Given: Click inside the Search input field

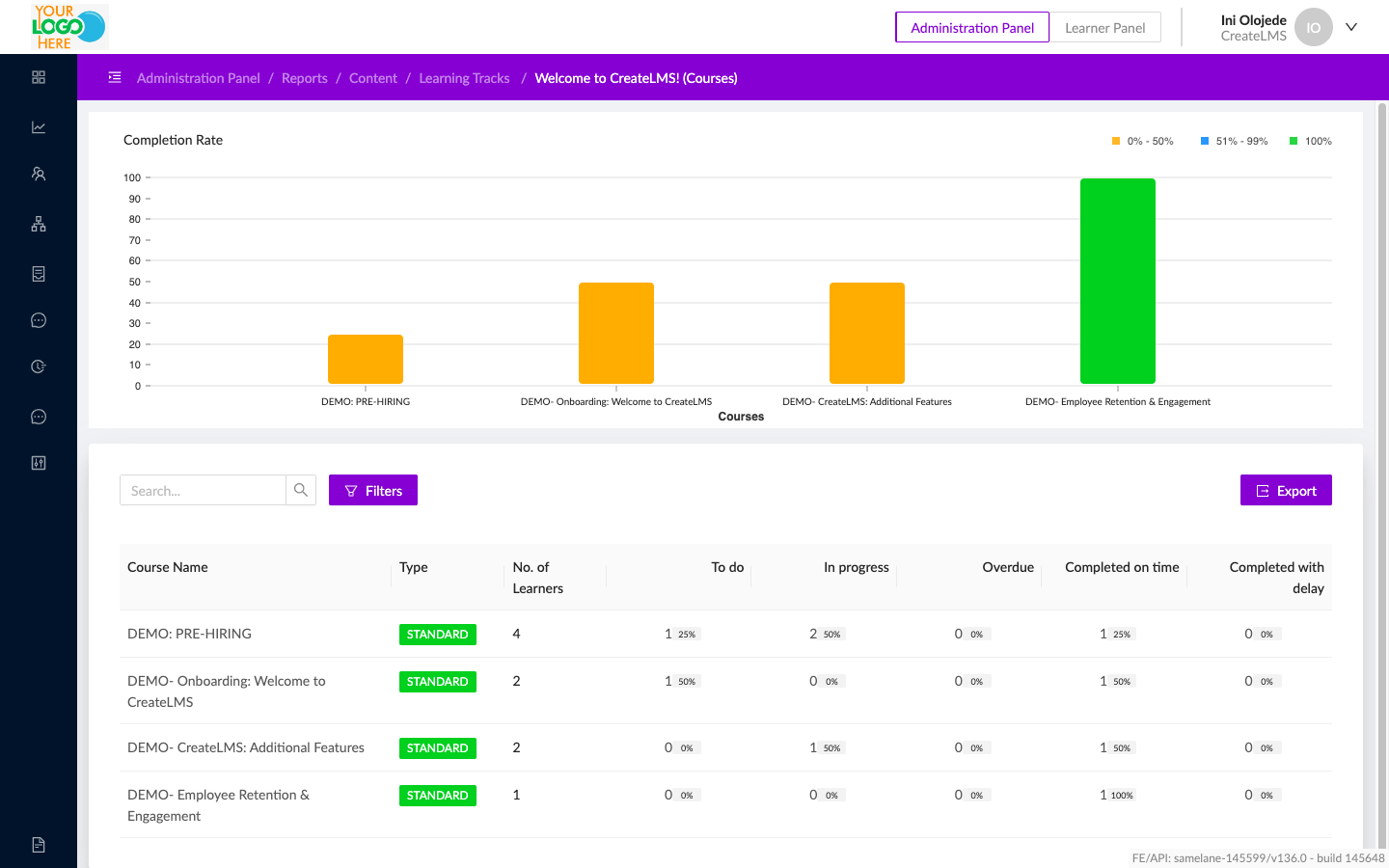Looking at the screenshot, I should click(x=203, y=490).
